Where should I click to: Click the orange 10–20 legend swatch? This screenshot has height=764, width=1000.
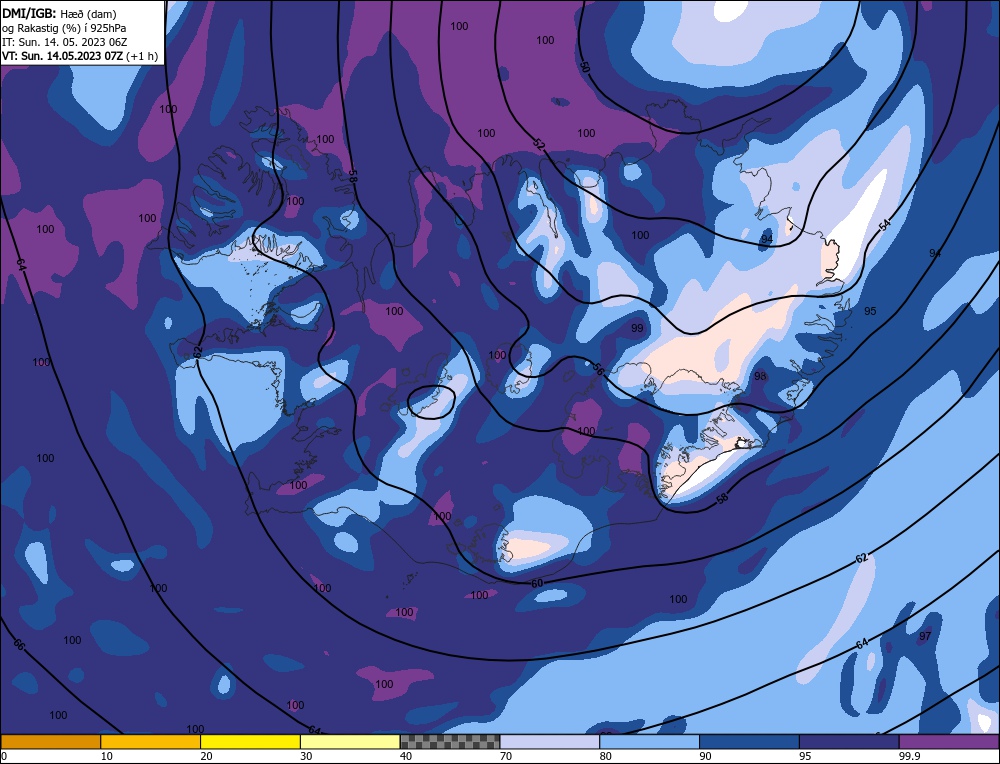click(151, 741)
